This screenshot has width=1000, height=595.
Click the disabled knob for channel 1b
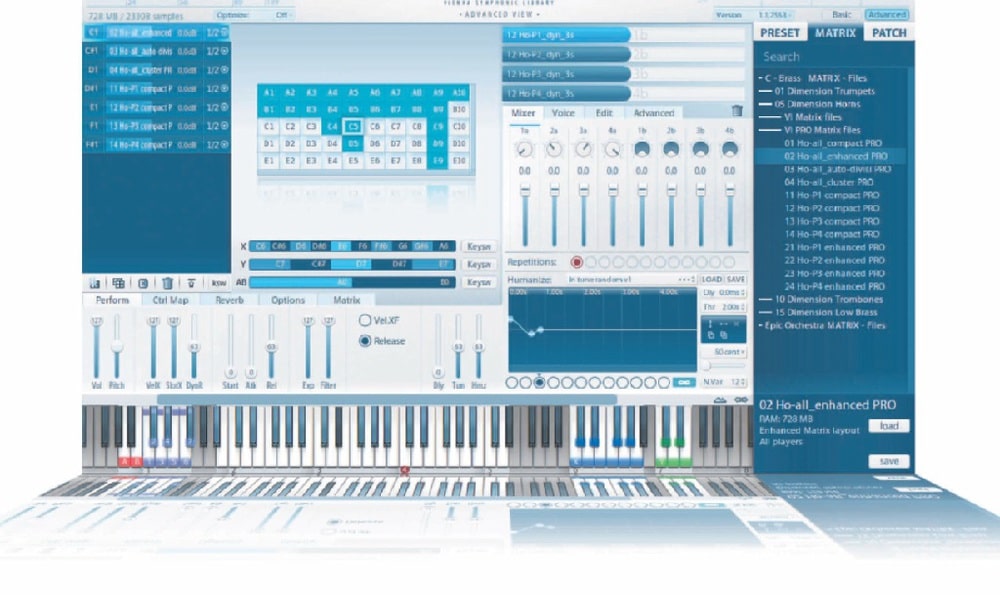click(642, 149)
